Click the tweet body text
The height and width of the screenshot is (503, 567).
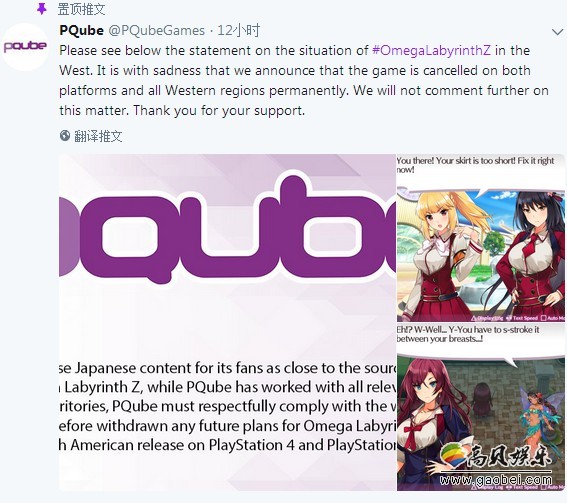[304, 80]
